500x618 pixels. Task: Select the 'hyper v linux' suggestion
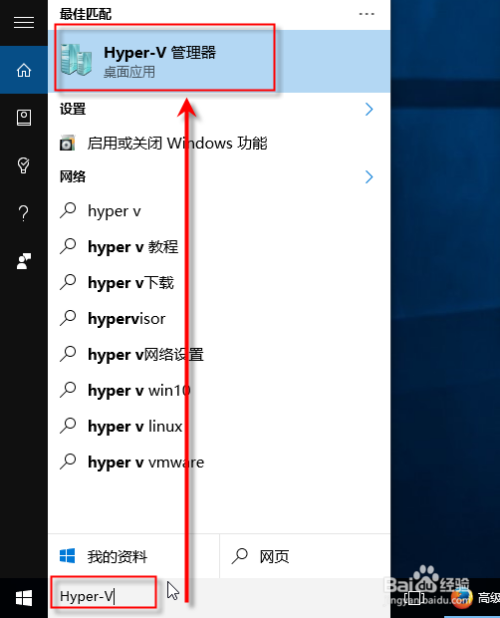click(x=219, y=426)
